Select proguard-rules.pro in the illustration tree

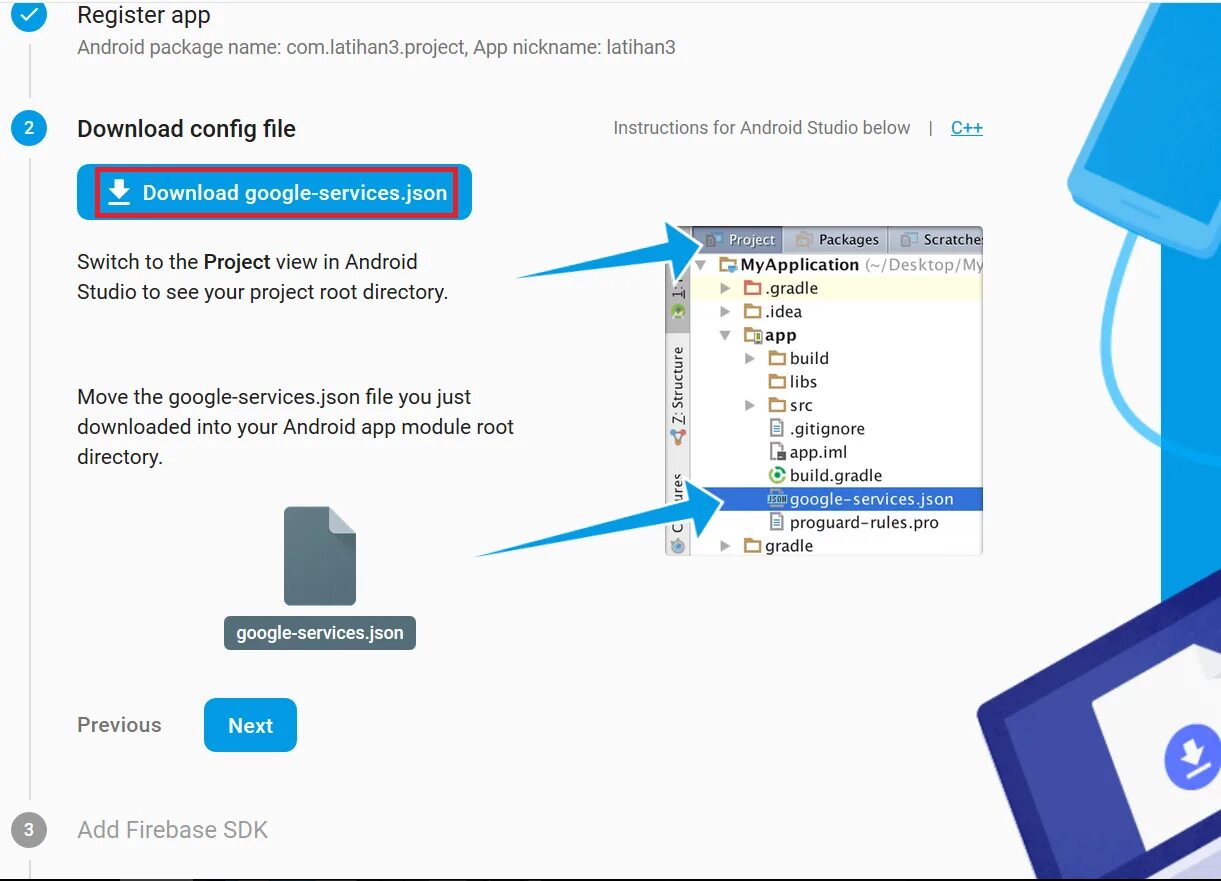(x=853, y=522)
